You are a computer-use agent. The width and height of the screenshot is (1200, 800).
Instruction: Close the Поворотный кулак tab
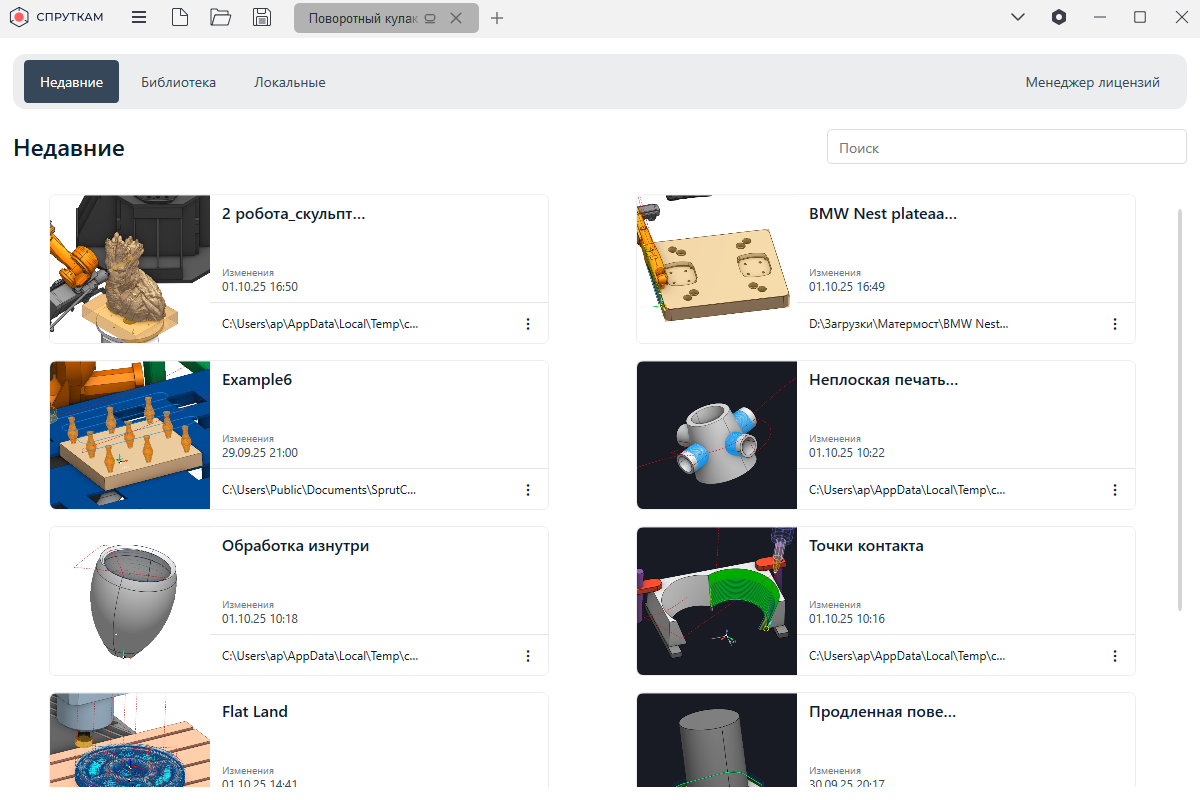[456, 18]
